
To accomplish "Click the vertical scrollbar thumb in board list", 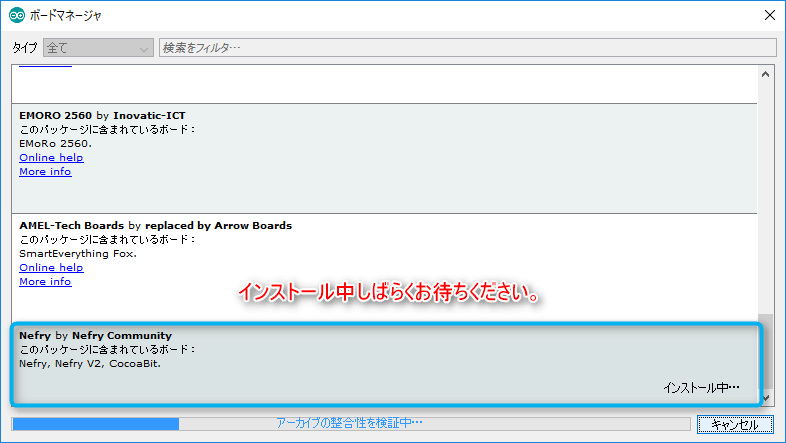I will coord(765,352).
